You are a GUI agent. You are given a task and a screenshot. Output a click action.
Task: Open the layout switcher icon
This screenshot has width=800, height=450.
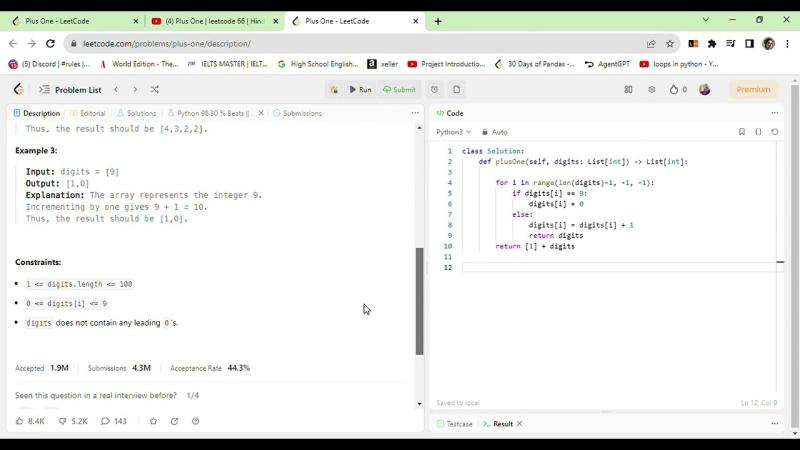click(x=628, y=90)
